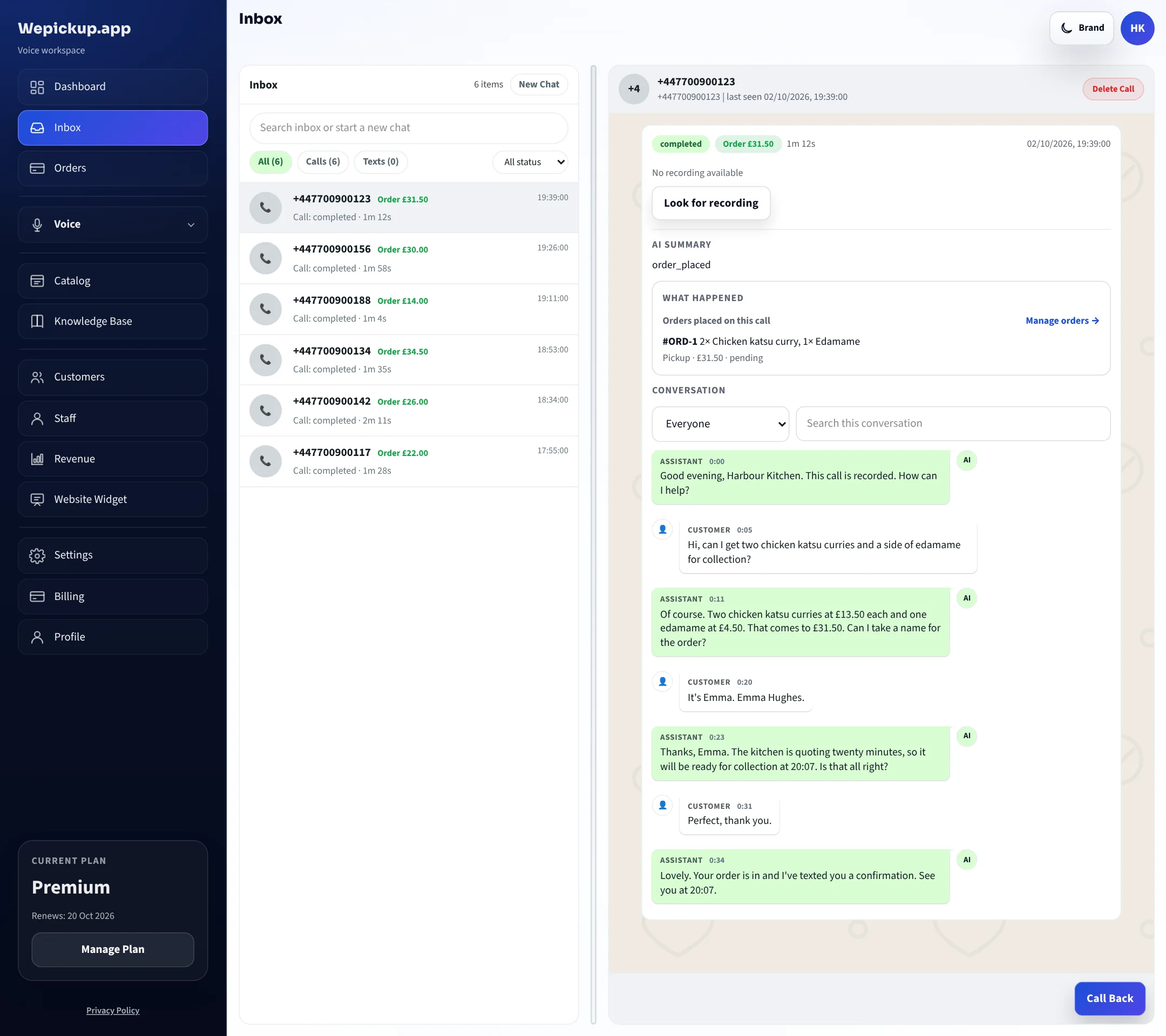Expand the Voice menu chevron
The image size is (1166, 1036).
191,224
